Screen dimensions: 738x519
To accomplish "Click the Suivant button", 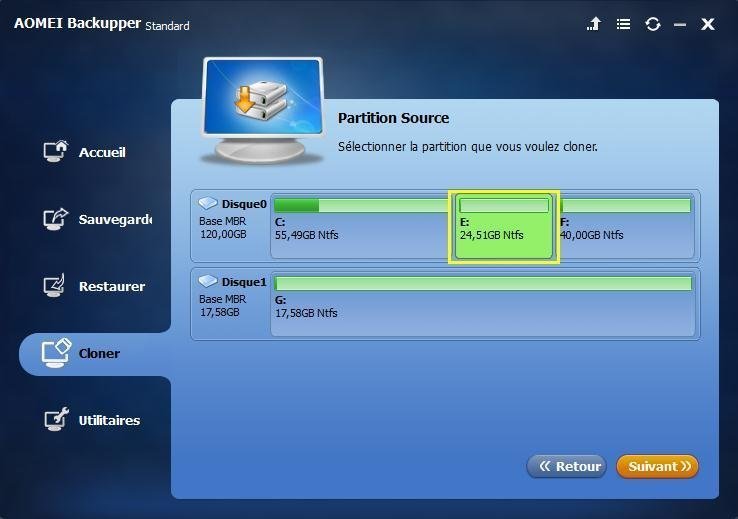I will click(657, 466).
